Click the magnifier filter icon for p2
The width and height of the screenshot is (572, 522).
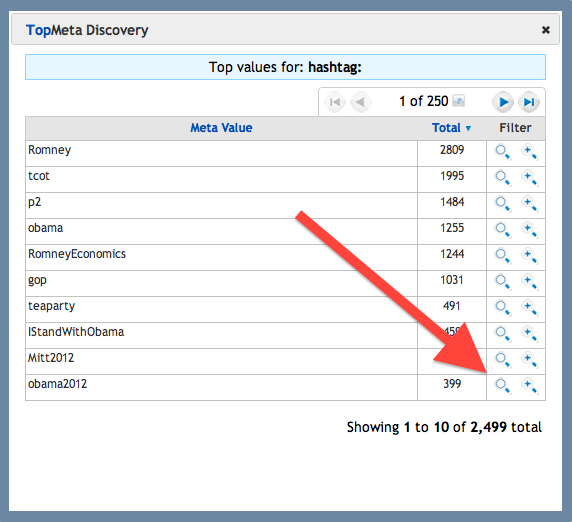(503, 204)
